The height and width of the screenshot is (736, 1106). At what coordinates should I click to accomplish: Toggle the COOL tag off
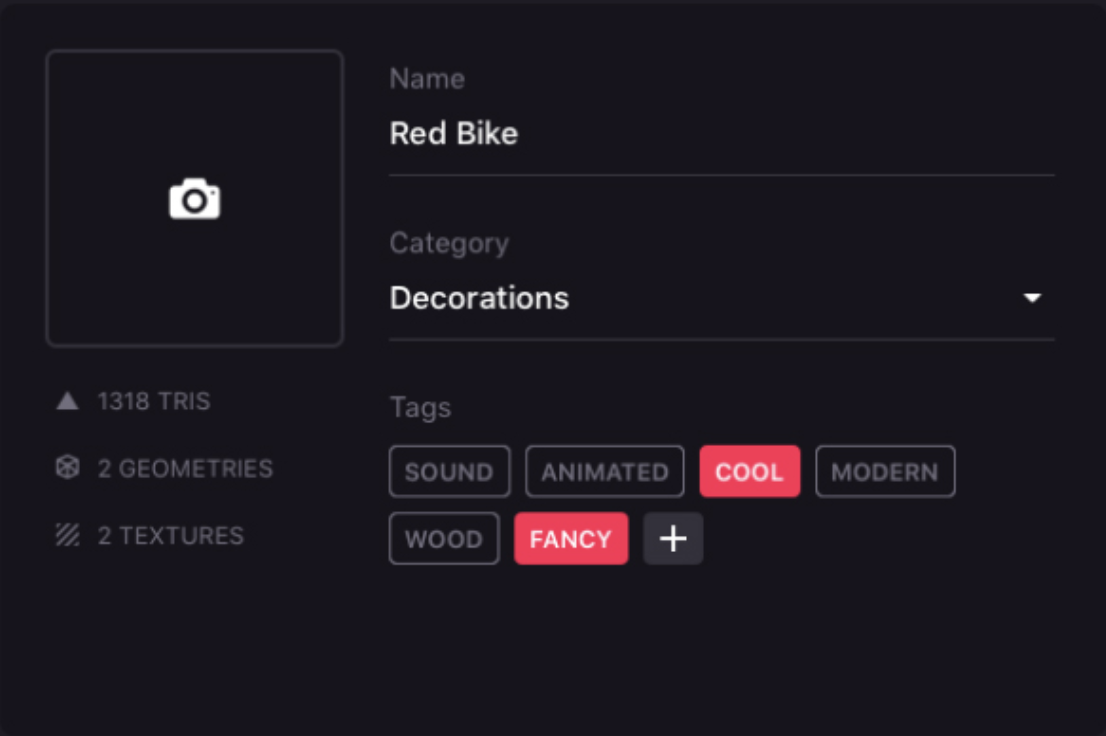(x=750, y=471)
